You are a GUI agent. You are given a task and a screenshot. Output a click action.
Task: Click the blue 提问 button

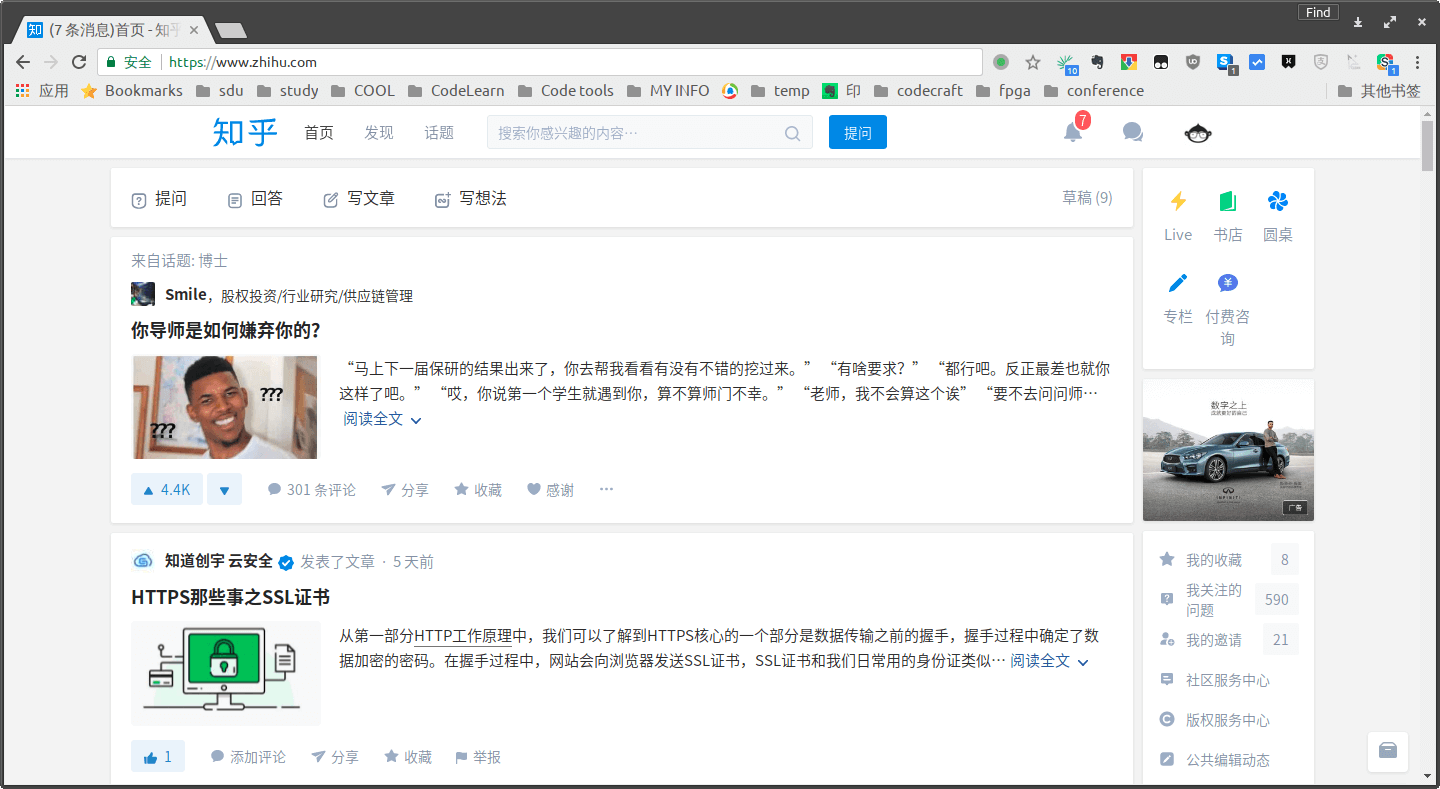[857, 131]
